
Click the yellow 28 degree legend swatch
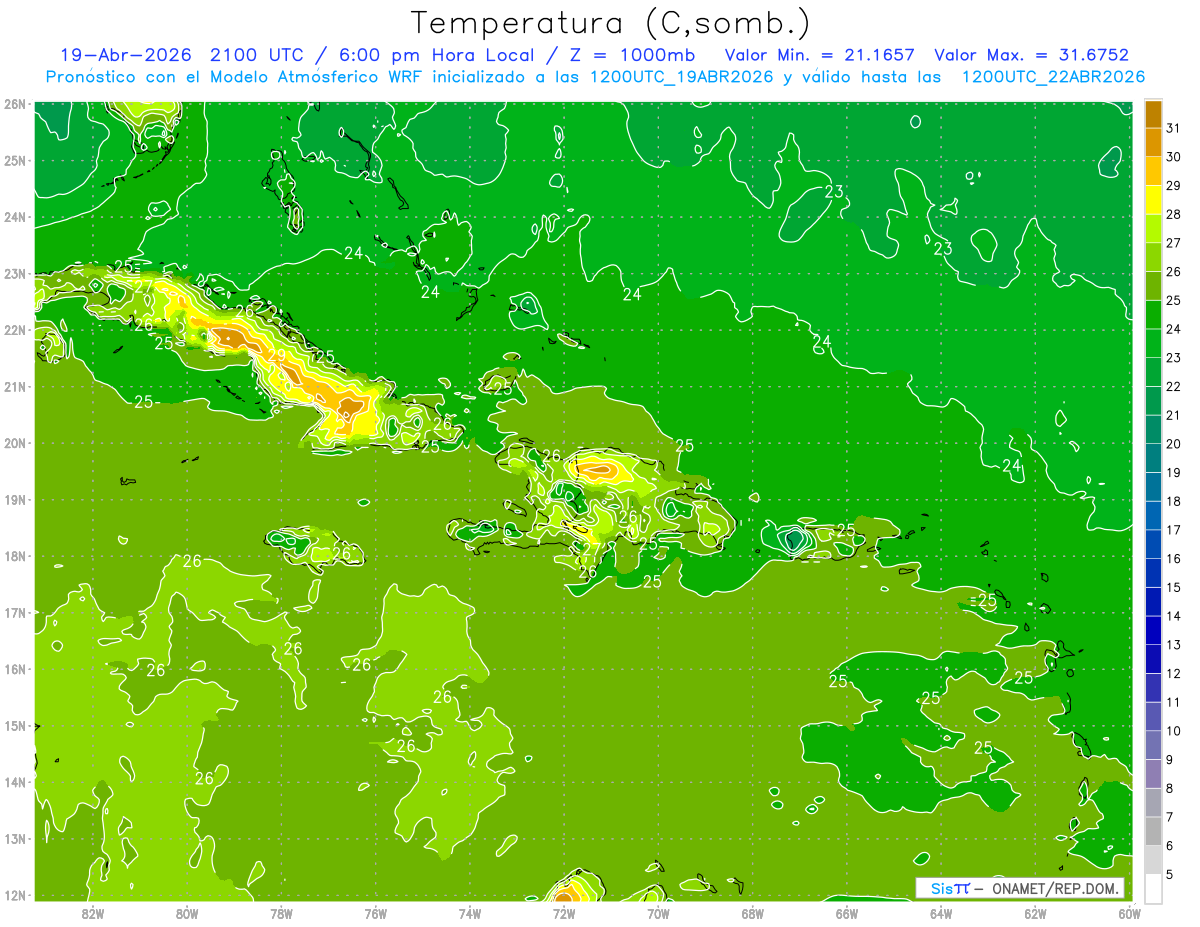[x=1153, y=200]
